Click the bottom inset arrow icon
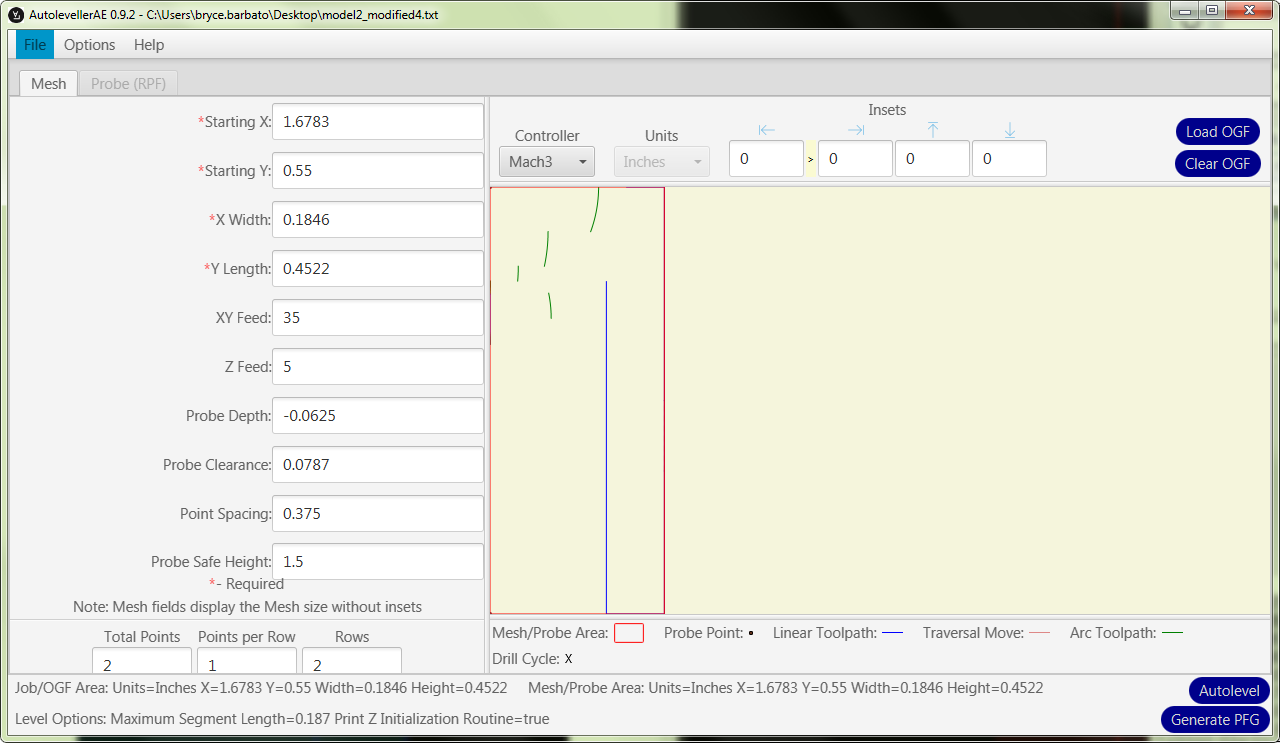 coord(1010,130)
